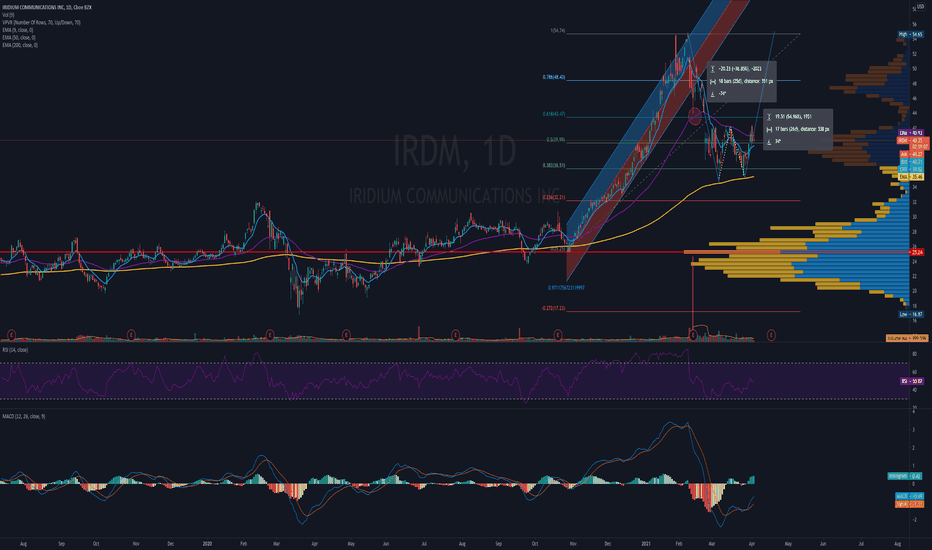932x550 pixels.
Task: Open the USD currency selector on the price scale
Action: click(x=921, y=7)
